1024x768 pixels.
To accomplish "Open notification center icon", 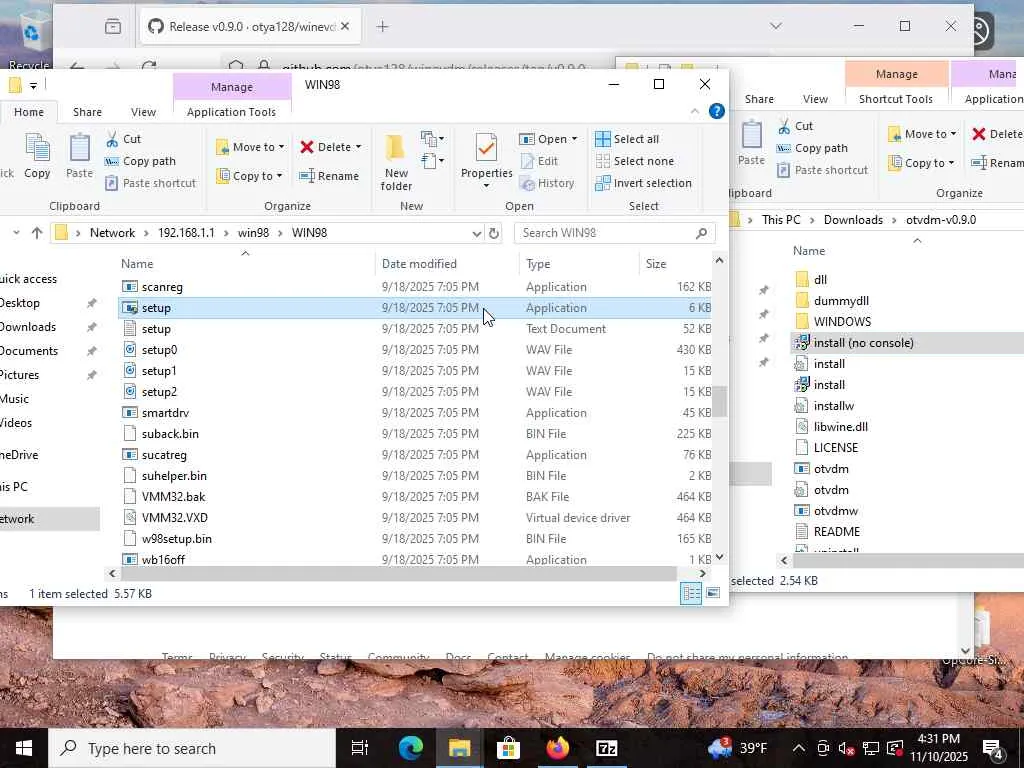I will [x=993, y=748].
